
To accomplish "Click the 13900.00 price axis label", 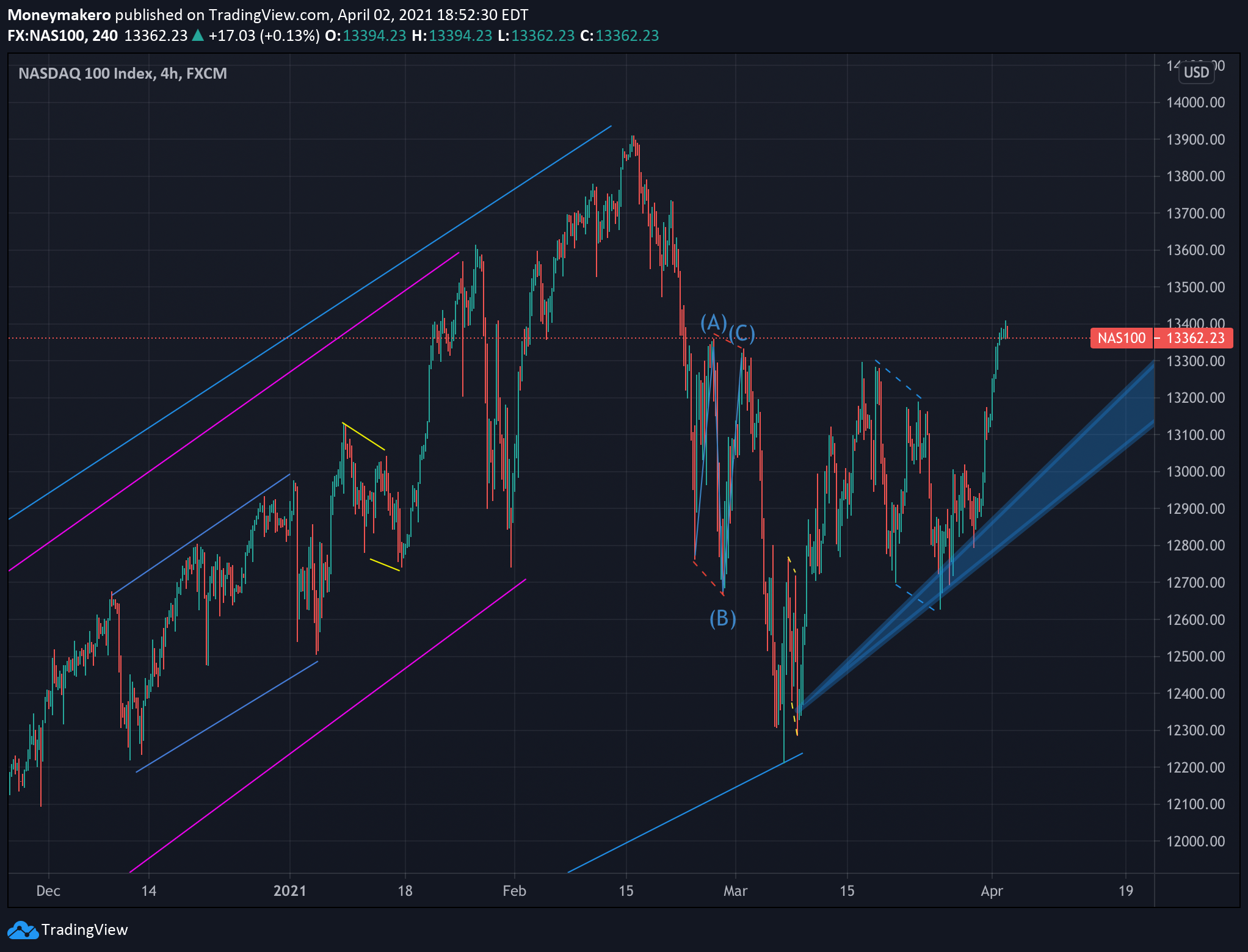I will (x=1195, y=140).
